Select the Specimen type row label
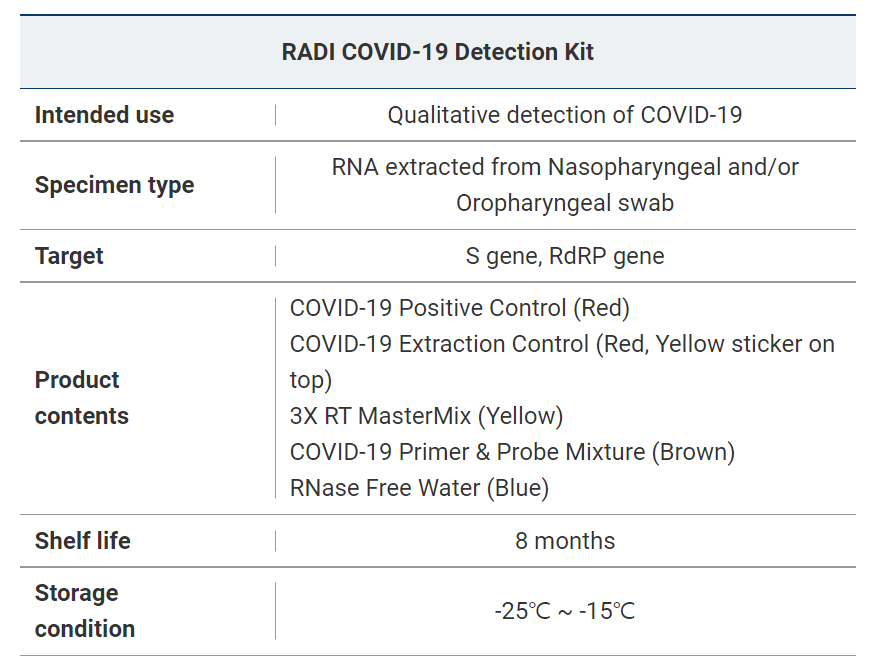The width and height of the screenshot is (871, 666). click(x=114, y=185)
